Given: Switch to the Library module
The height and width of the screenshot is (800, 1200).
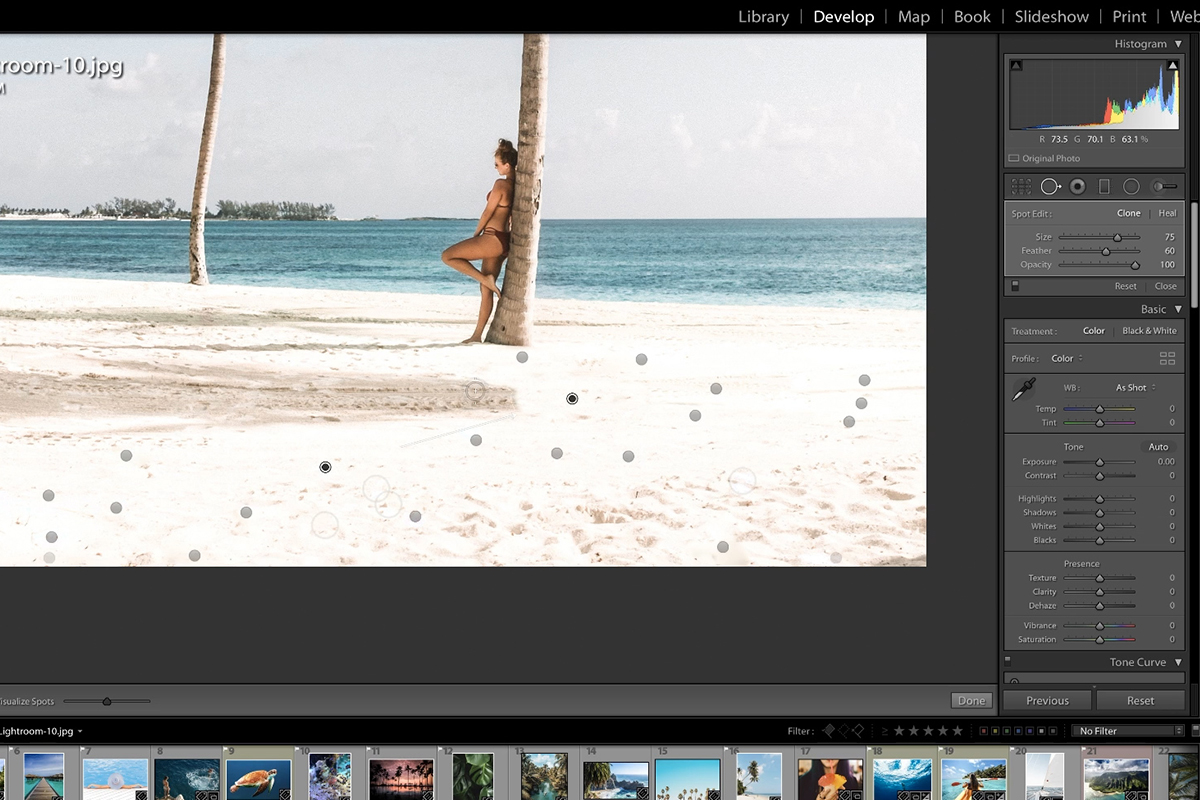Looking at the screenshot, I should pos(763,16).
